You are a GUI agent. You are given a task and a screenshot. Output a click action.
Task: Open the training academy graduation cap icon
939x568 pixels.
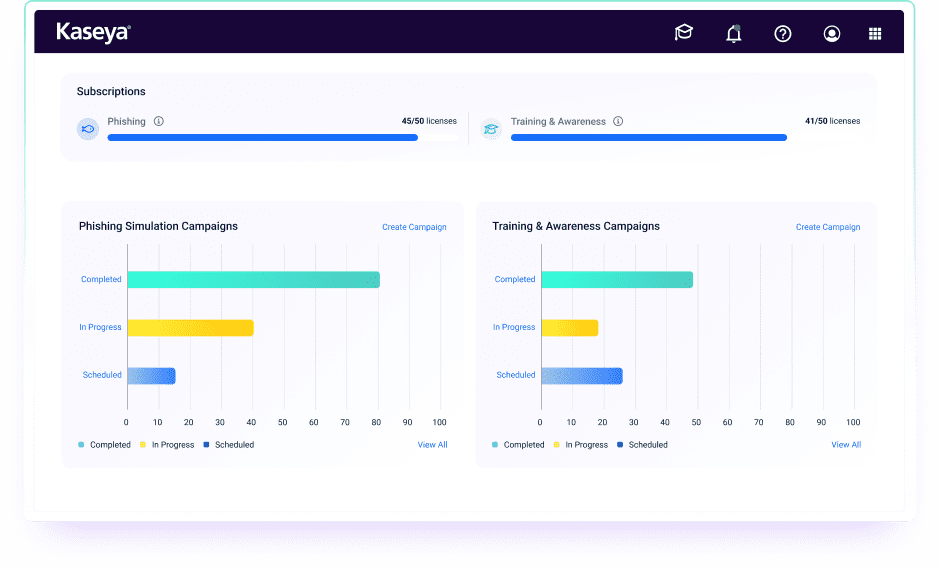point(683,33)
